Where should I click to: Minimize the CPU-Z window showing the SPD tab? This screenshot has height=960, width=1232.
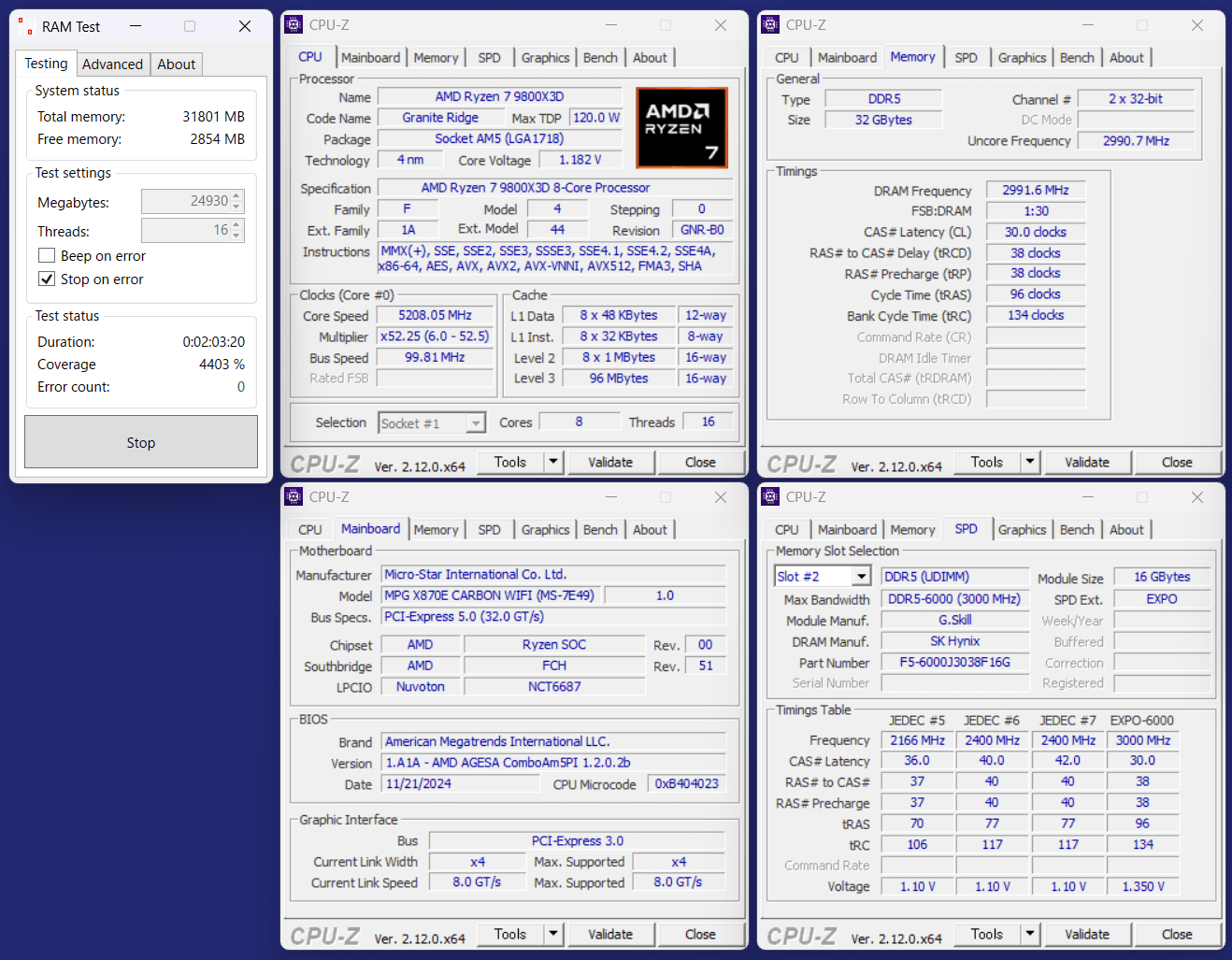pyautogui.click(x=1088, y=497)
